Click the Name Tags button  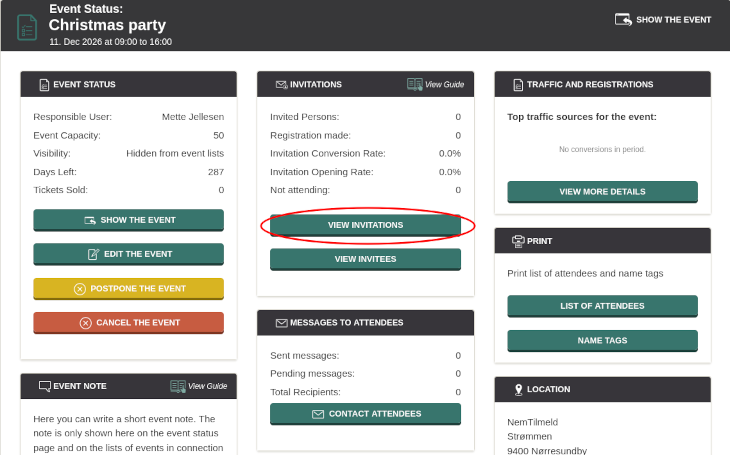click(x=602, y=341)
